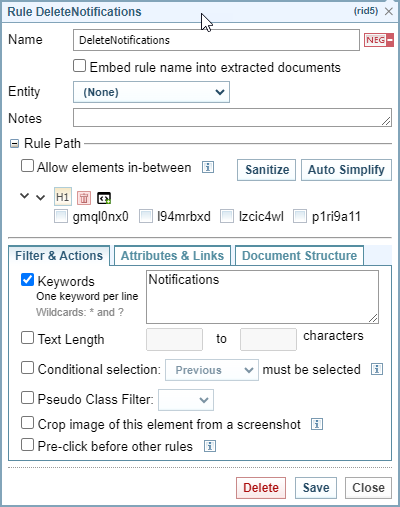Open info icon beside Conditional selection
Image resolution: width=400 pixels, height=507 pixels.
[377, 369]
